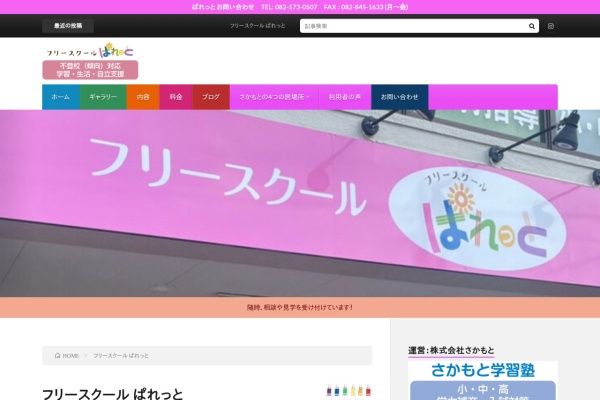Open the ギャラリー menu item
This screenshot has width=600, height=400.
103,97
